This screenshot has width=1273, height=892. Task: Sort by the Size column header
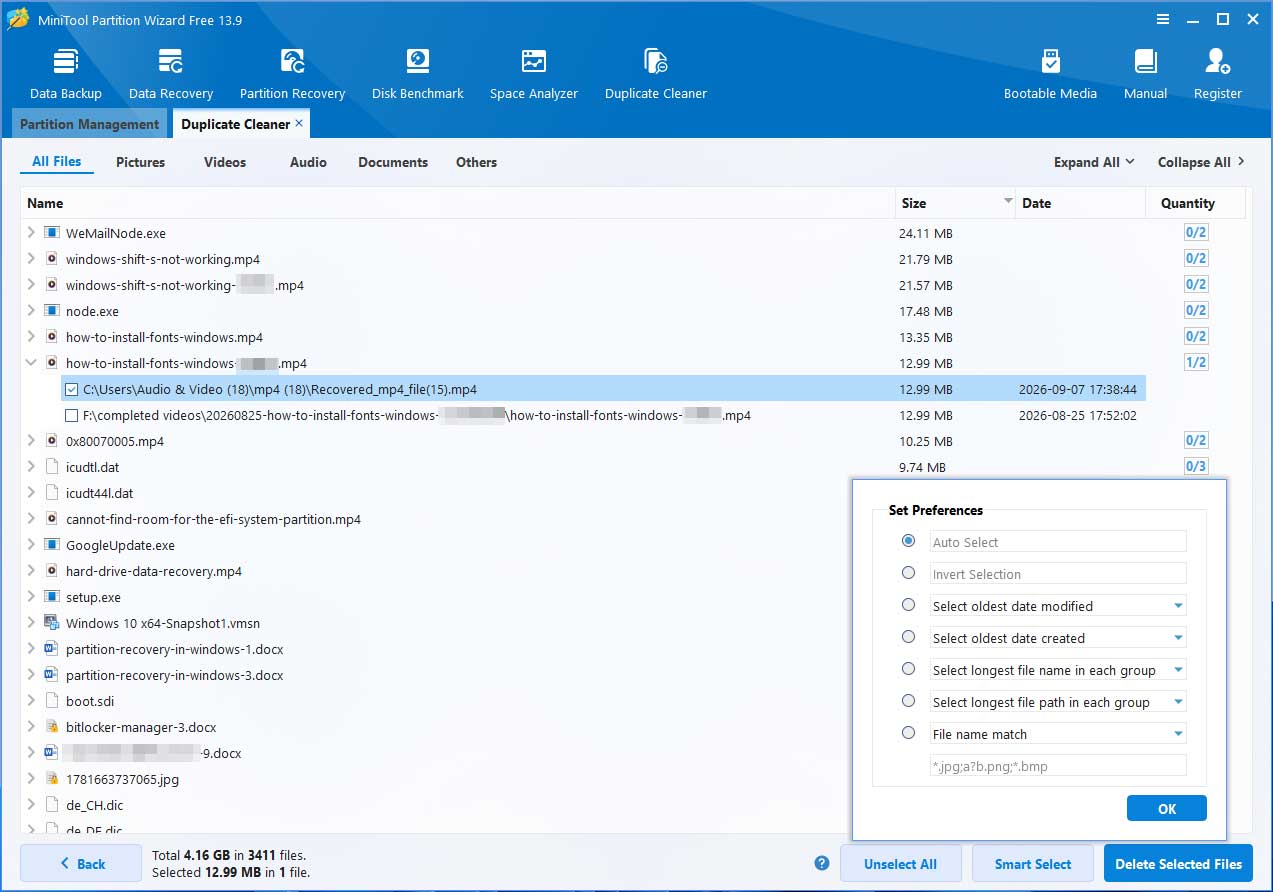pyautogui.click(x=955, y=203)
